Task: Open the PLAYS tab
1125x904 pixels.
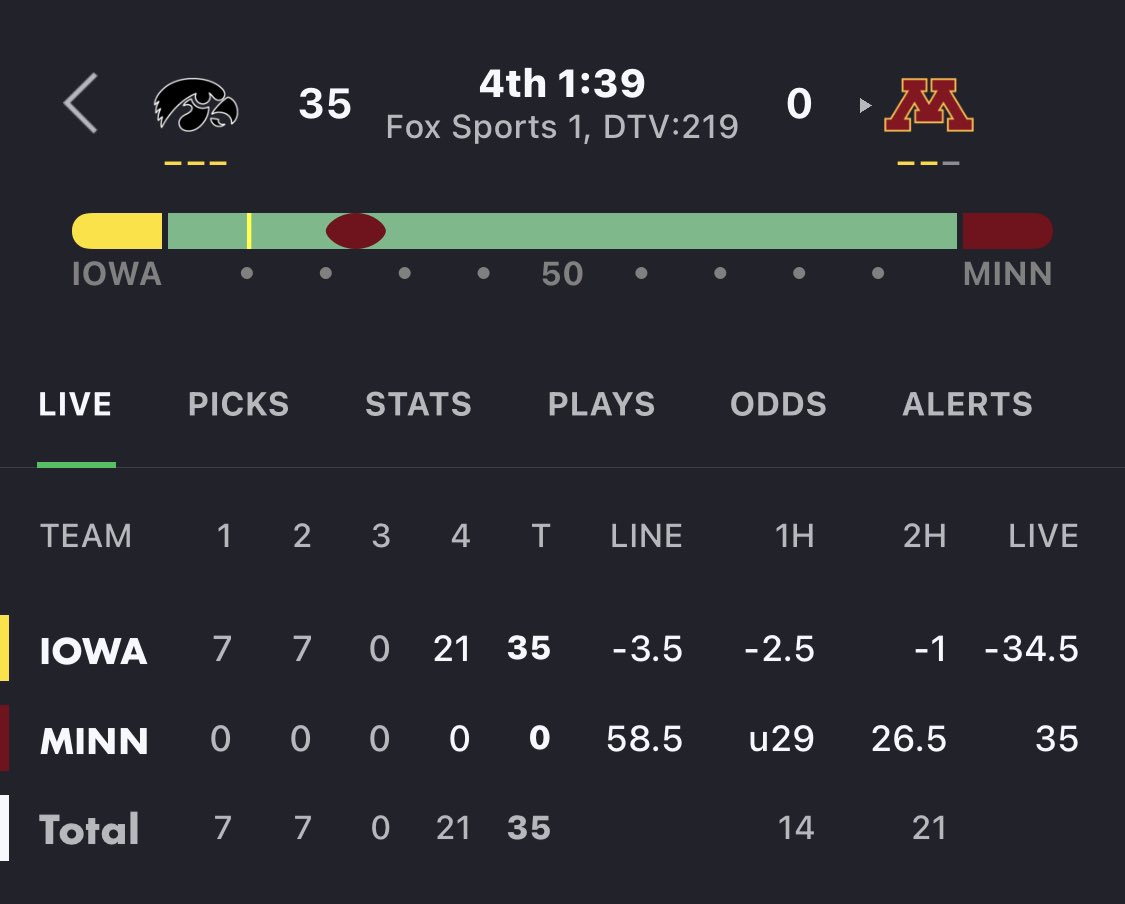Action: (x=601, y=404)
